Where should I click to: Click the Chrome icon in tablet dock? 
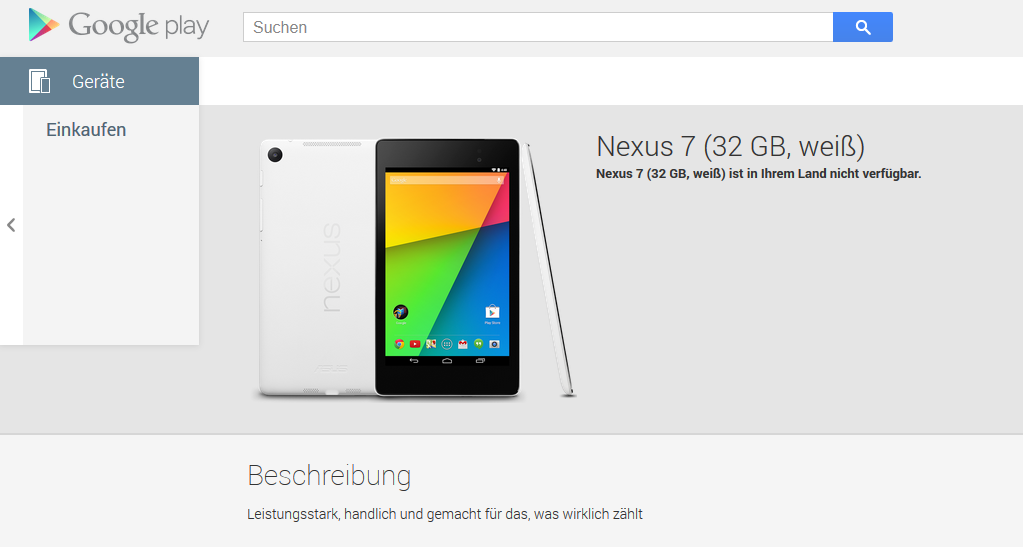399,344
